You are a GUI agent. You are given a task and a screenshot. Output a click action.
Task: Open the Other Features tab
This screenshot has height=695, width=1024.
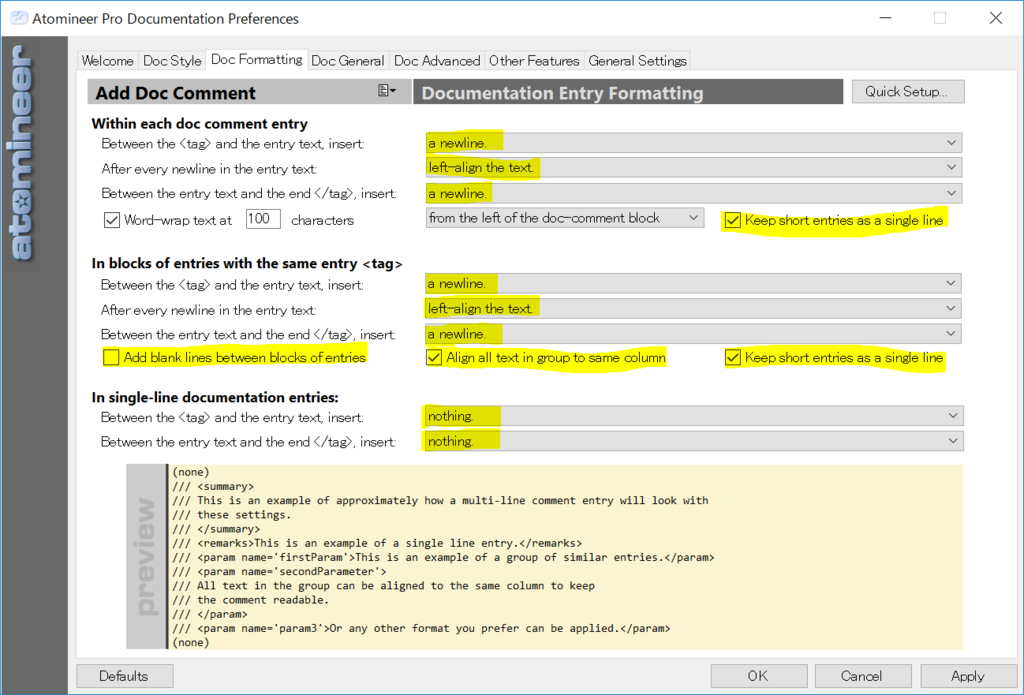pyautogui.click(x=534, y=61)
